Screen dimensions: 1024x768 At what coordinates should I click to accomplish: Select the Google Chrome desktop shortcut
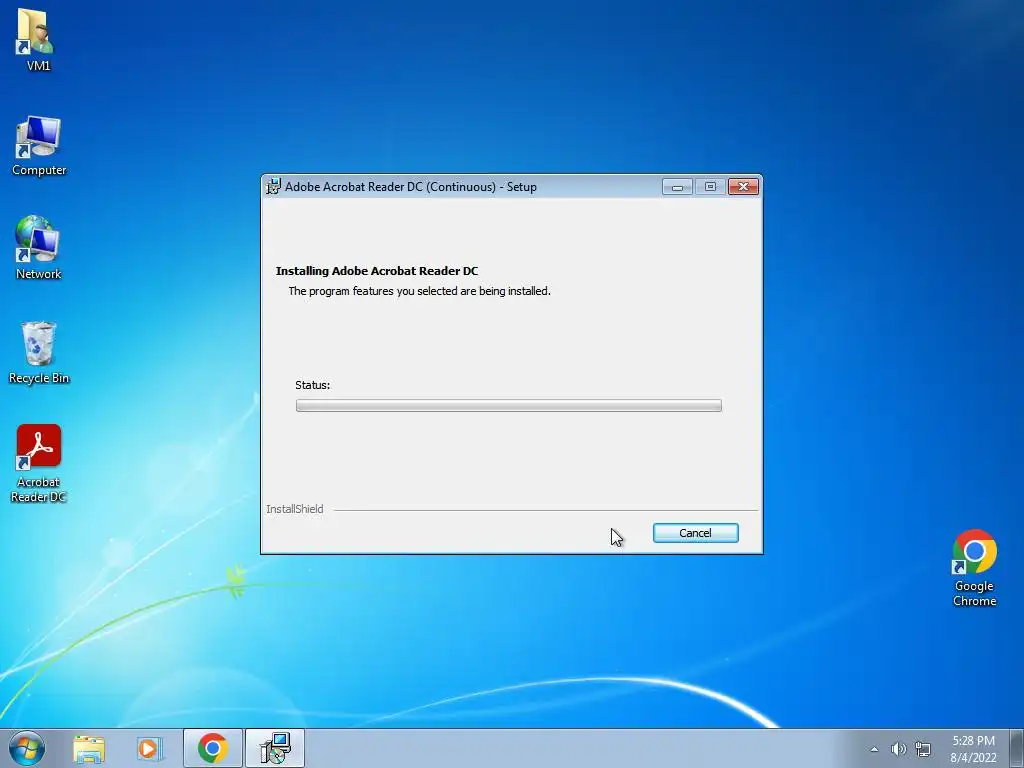tap(974, 568)
